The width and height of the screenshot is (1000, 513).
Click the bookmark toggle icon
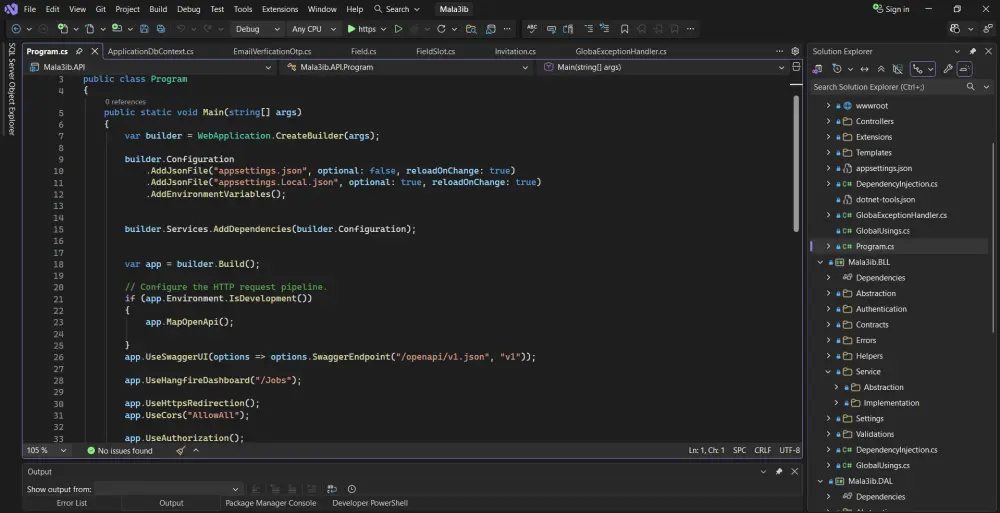pyautogui.click(x=624, y=29)
